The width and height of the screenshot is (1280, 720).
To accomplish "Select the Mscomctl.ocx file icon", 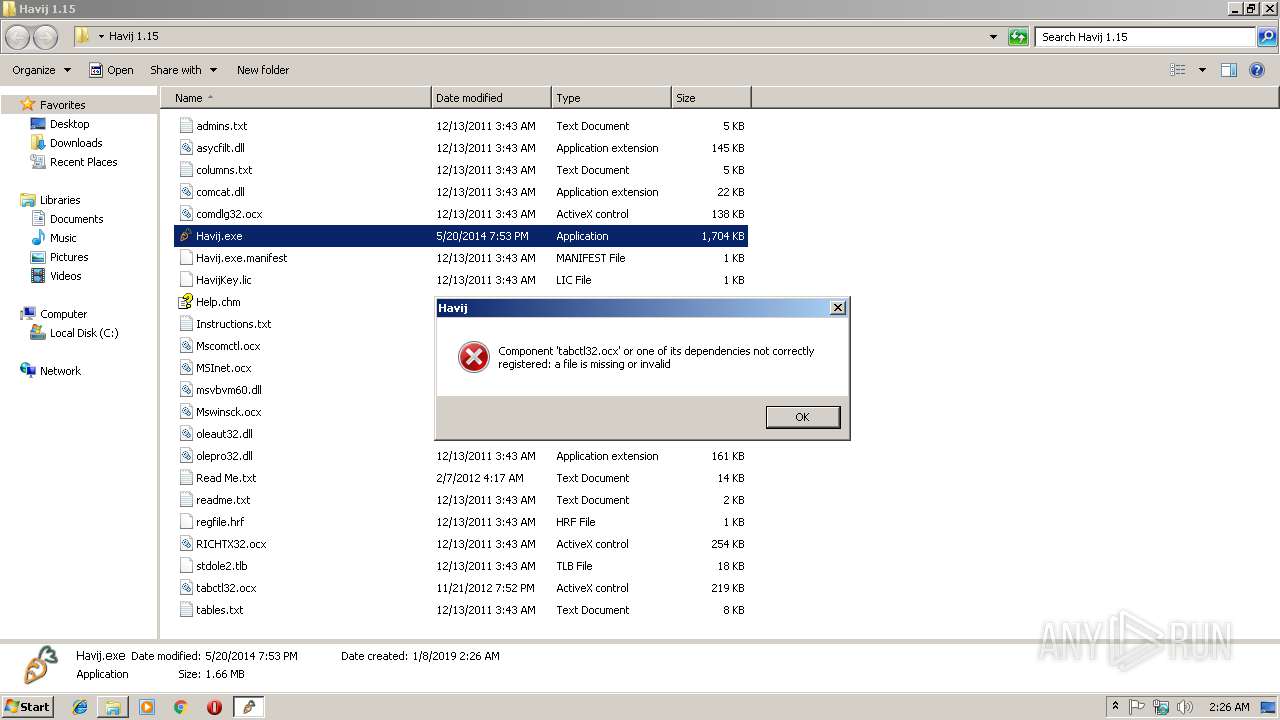I will [185, 346].
